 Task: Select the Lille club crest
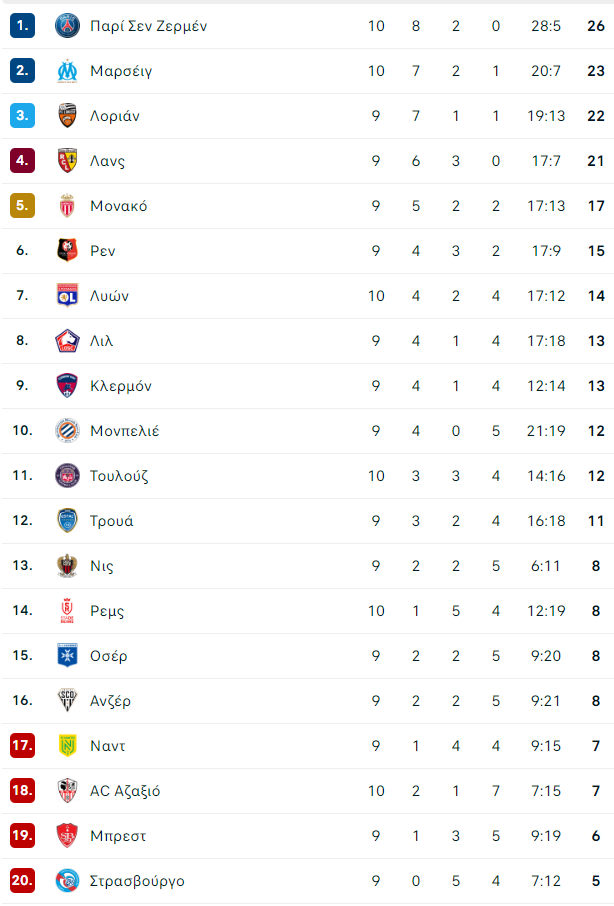point(67,341)
